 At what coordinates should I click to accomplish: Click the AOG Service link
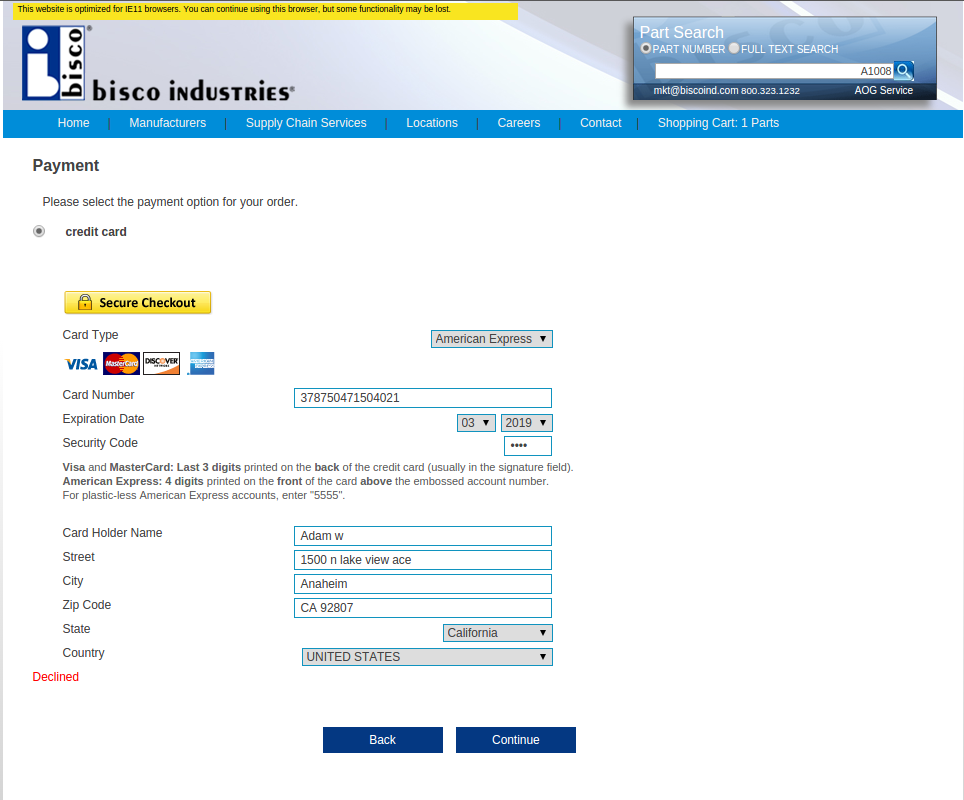point(883,90)
